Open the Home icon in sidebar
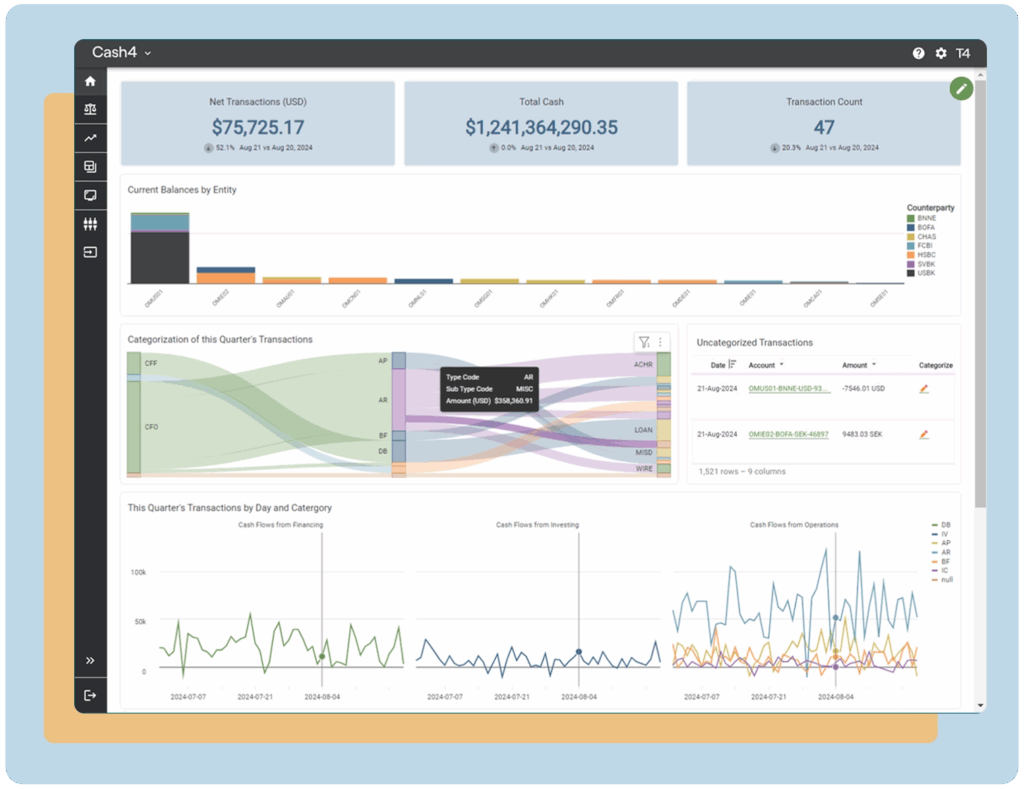This screenshot has height=789, width=1024. coord(90,81)
